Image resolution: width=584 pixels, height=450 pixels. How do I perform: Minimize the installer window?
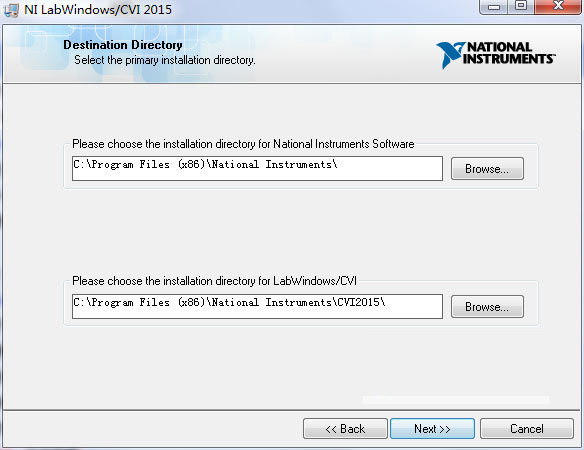click(494, 6)
